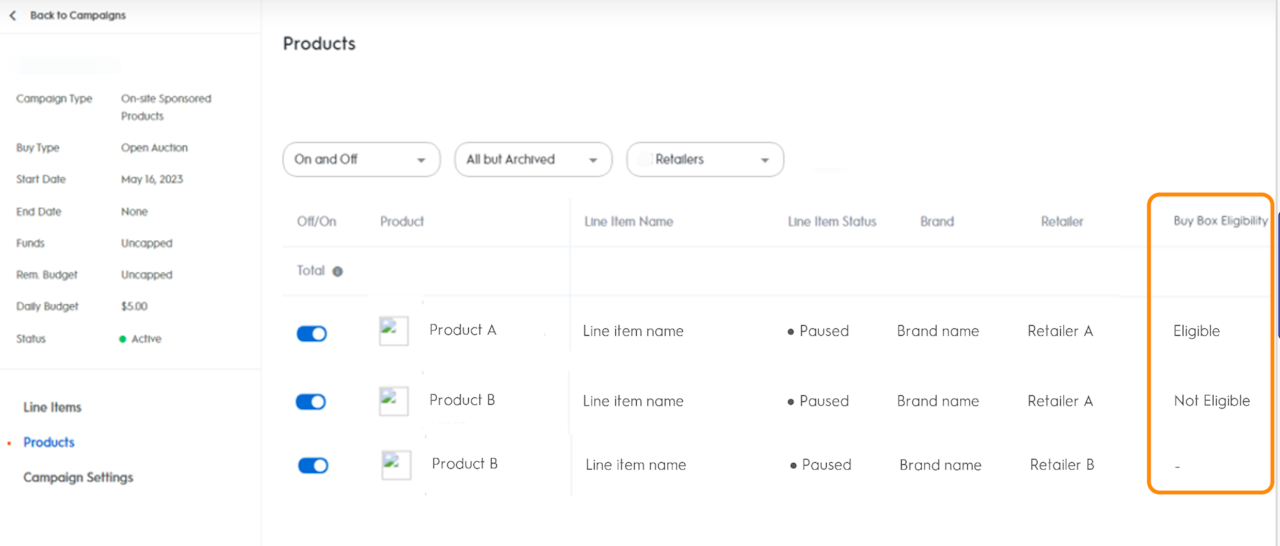Toggle the Retailer B product switch
This screenshot has width=1280, height=546.
point(313,465)
